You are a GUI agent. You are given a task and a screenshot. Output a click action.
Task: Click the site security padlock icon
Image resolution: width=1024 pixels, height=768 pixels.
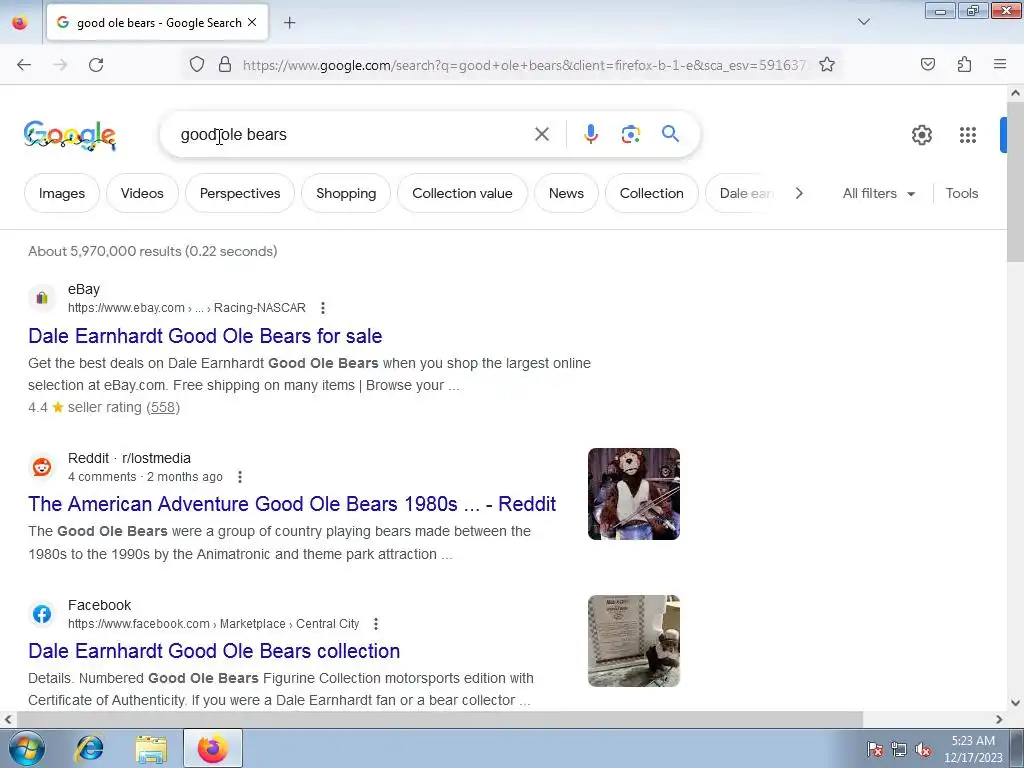[x=225, y=64]
